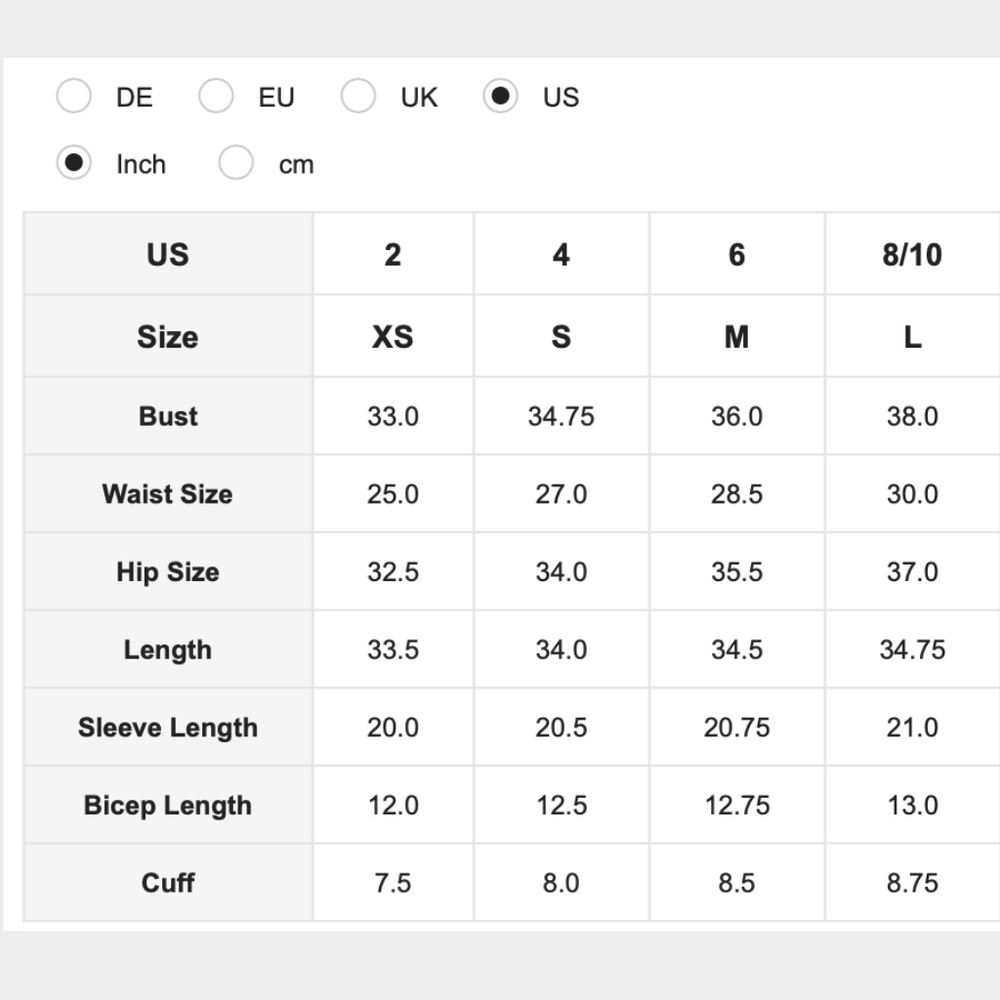
Task: Click waist value 28.5 for size M
Action: pos(737,494)
